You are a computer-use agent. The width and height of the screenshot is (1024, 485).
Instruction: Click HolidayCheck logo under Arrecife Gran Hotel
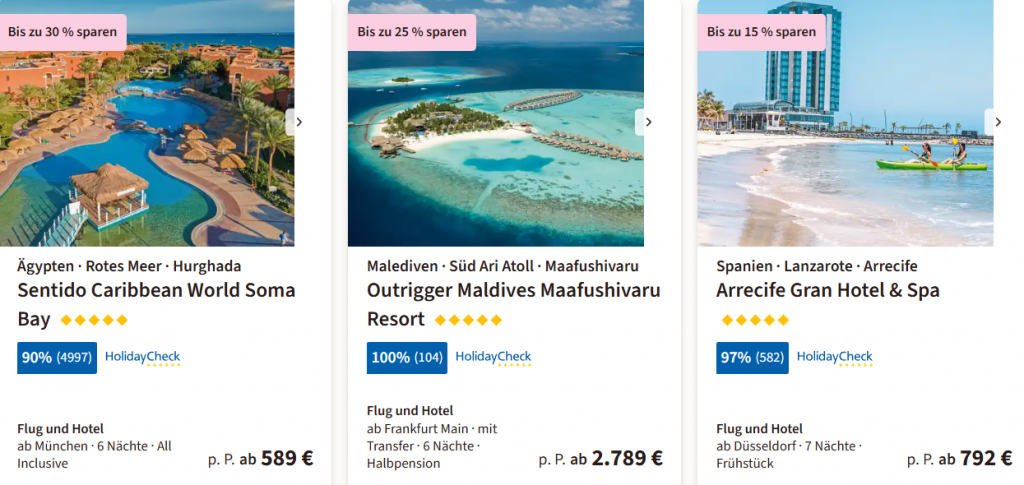click(834, 357)
